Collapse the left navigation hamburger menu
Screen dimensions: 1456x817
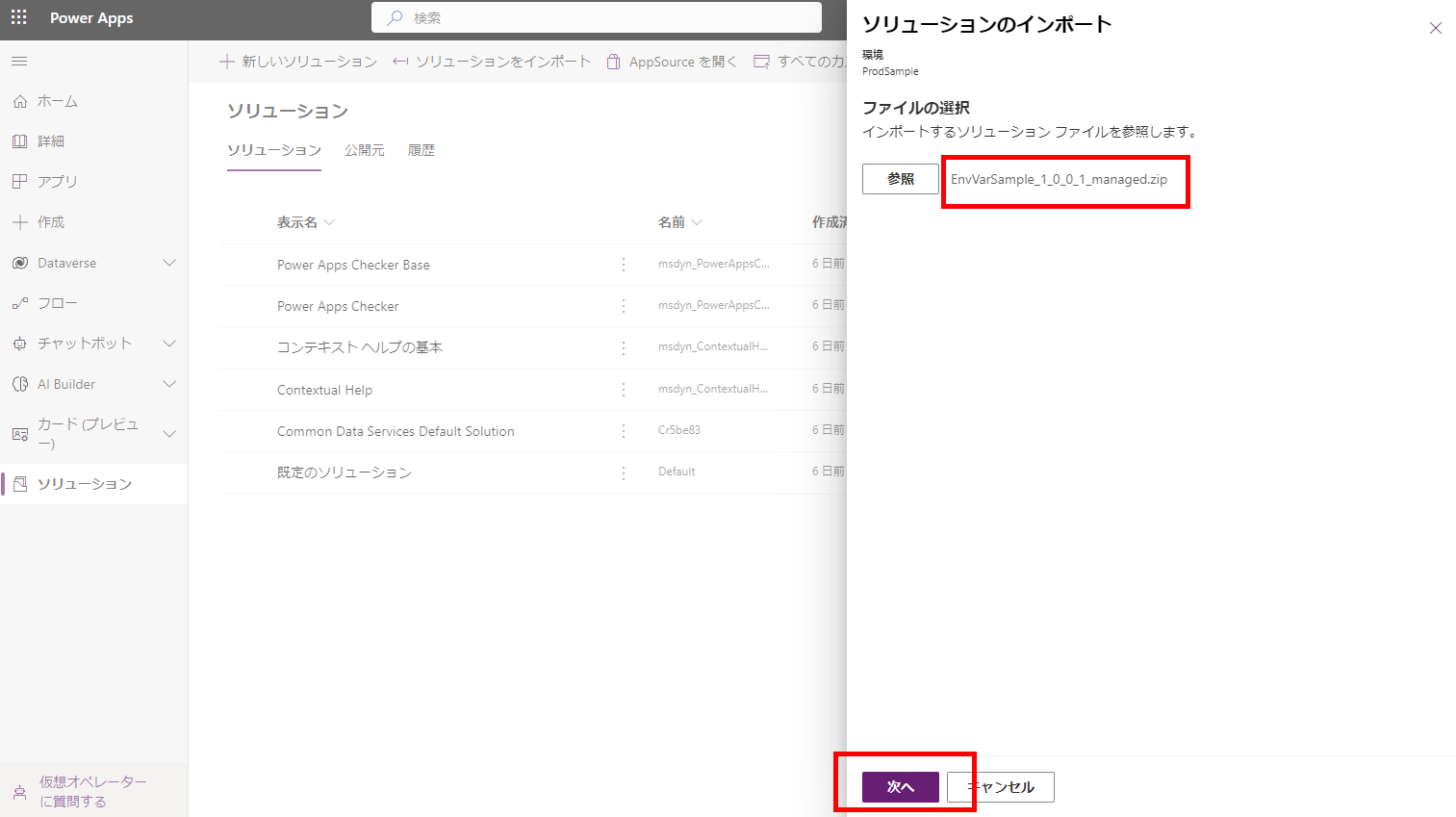tap(19, 62)
